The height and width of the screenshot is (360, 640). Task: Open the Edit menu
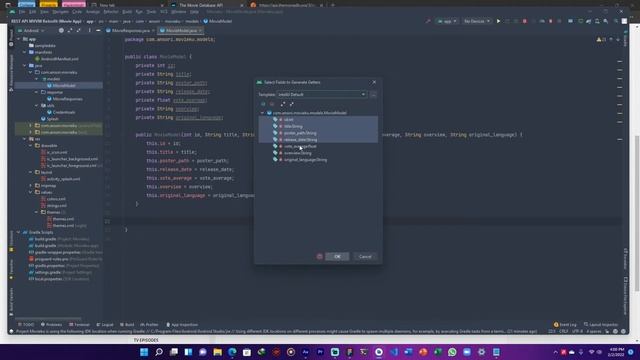(x=33, y=12)
